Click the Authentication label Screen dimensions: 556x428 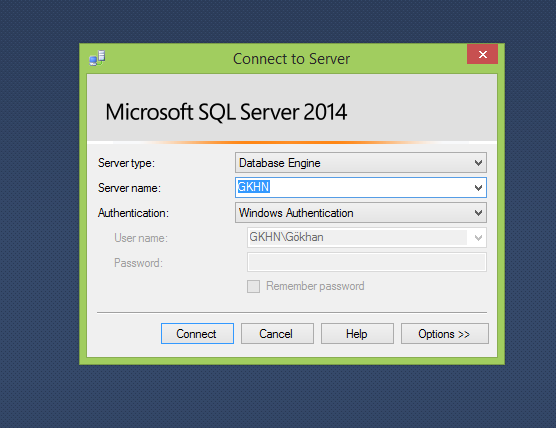(x=133, y=213)
